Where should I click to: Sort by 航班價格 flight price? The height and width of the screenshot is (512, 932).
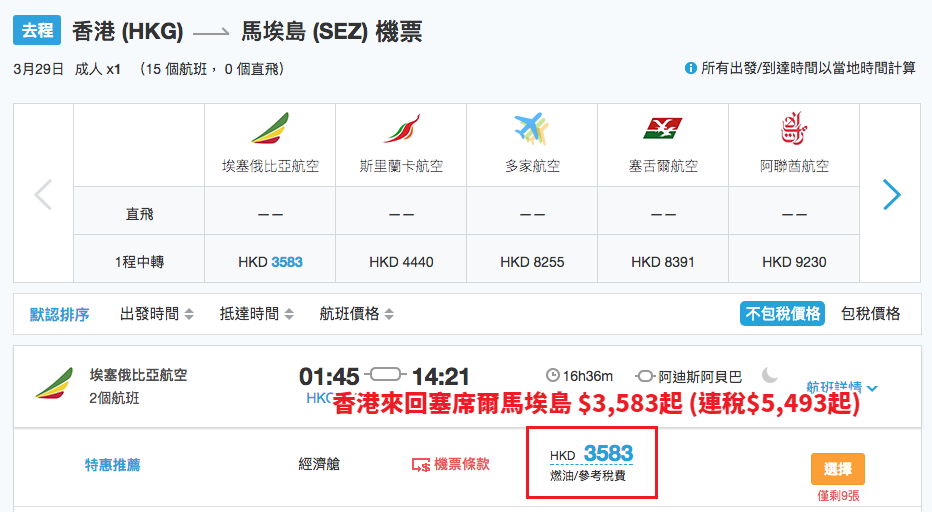(x=357, y=314)
